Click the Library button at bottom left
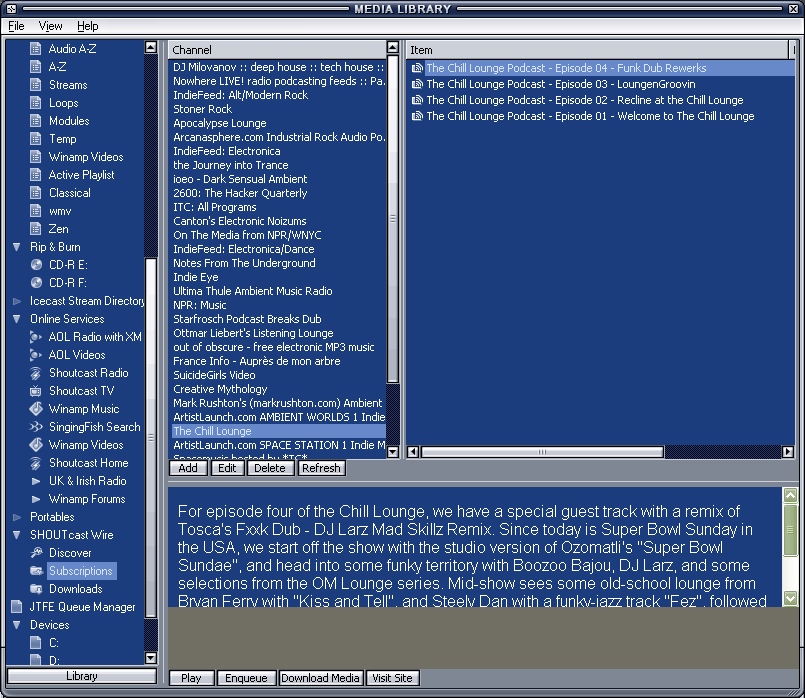Image resolution: width=805 pixels, height=698 pixels. [x=82, y=676]
